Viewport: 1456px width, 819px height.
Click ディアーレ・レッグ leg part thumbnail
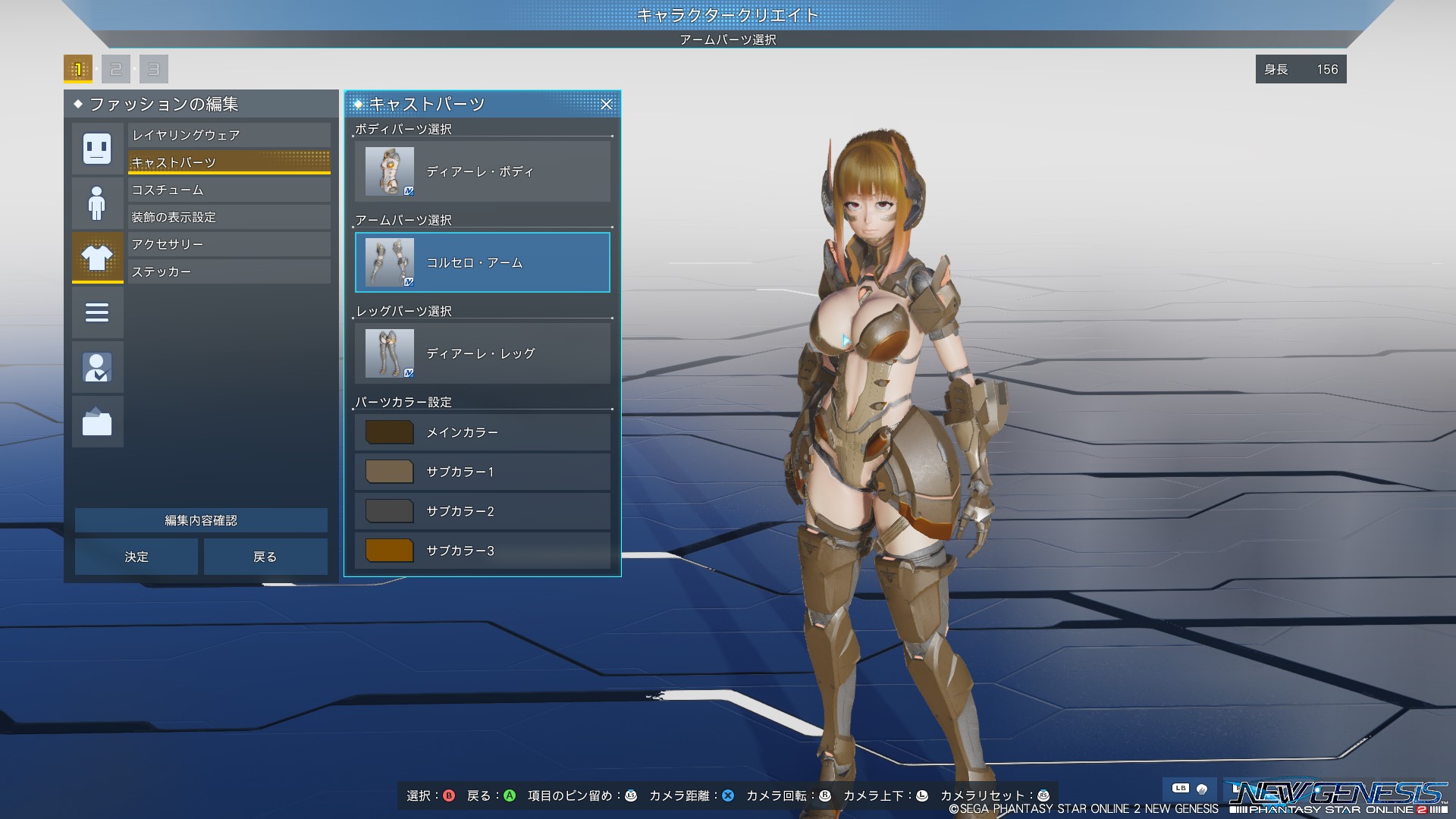[390, 353]
